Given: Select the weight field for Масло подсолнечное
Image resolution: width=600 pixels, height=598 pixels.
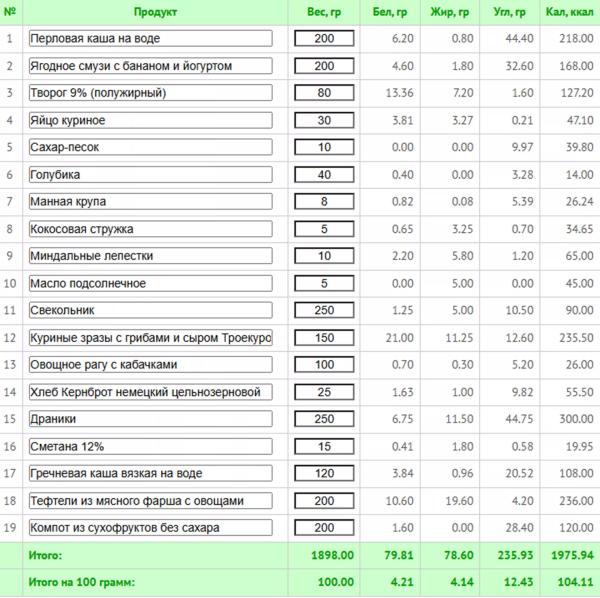Looking at the screenshot, I should [x=324, y=283].
